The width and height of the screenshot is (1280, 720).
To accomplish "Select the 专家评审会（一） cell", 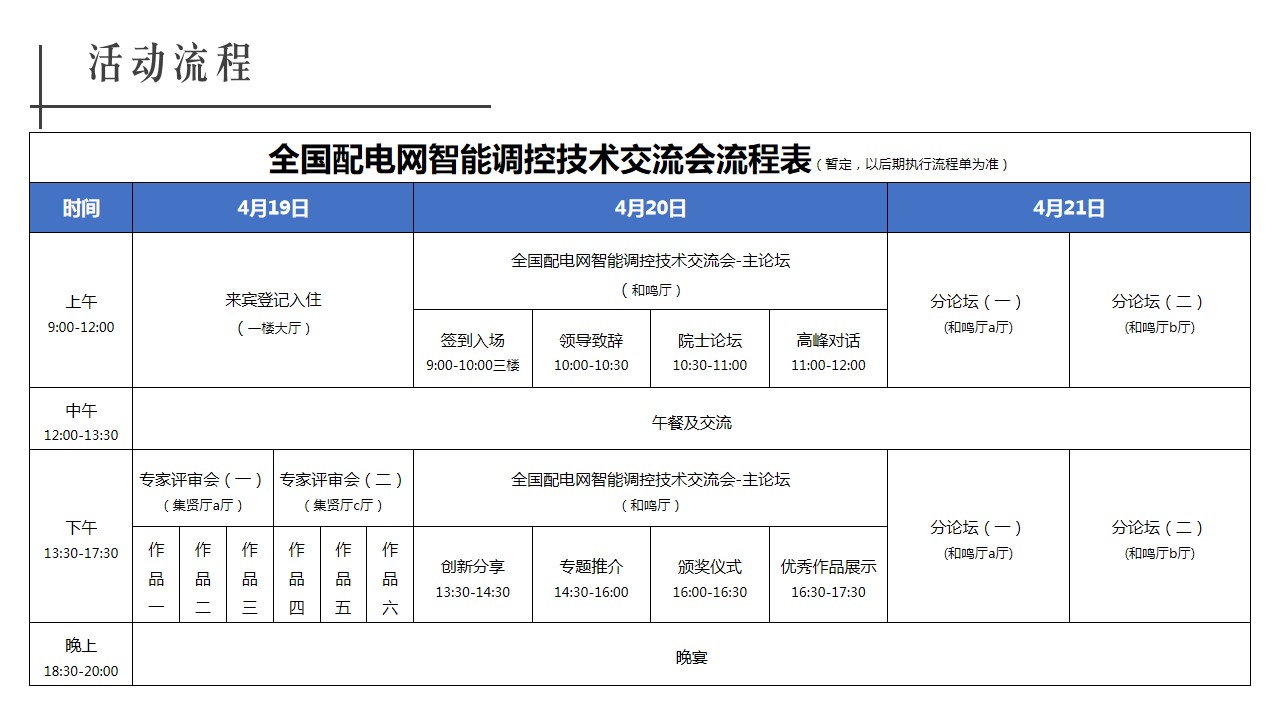I will [203, 489].
